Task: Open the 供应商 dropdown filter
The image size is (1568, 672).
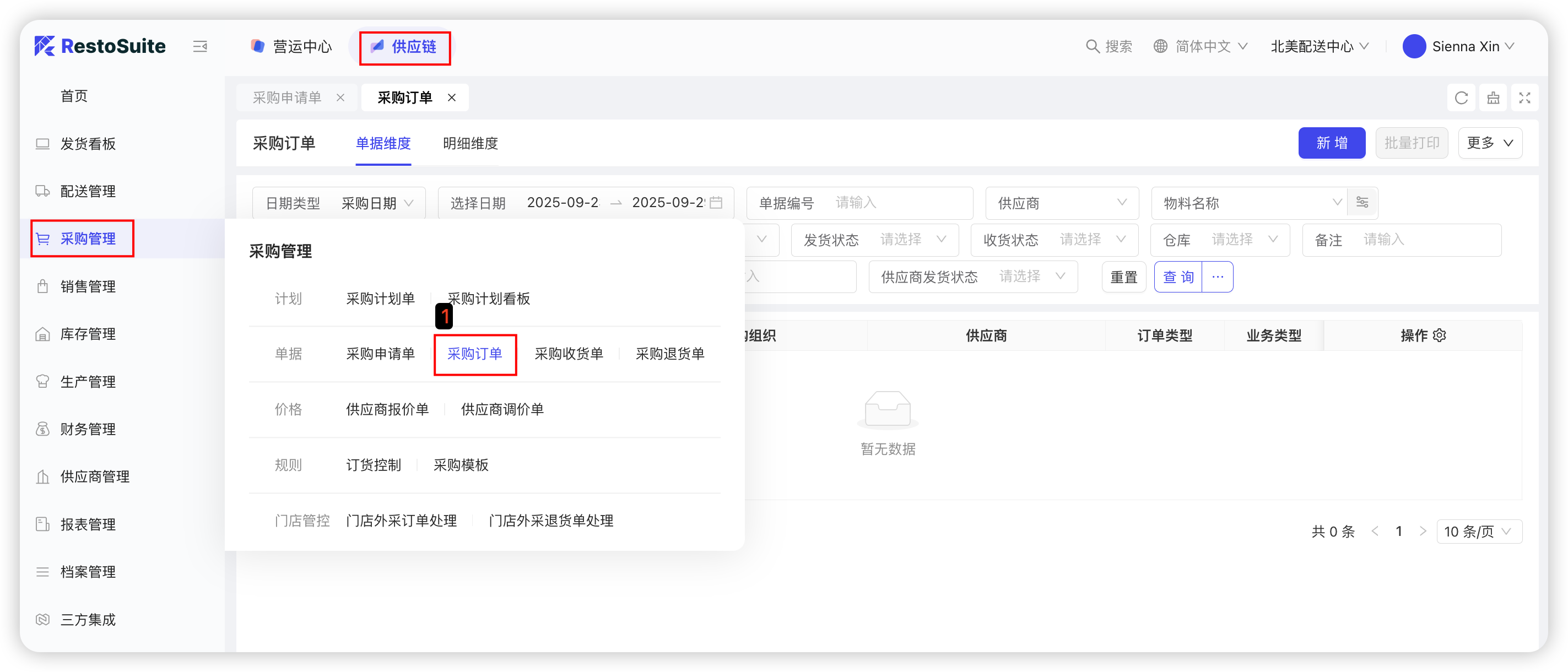Action: click(1062, 203)
